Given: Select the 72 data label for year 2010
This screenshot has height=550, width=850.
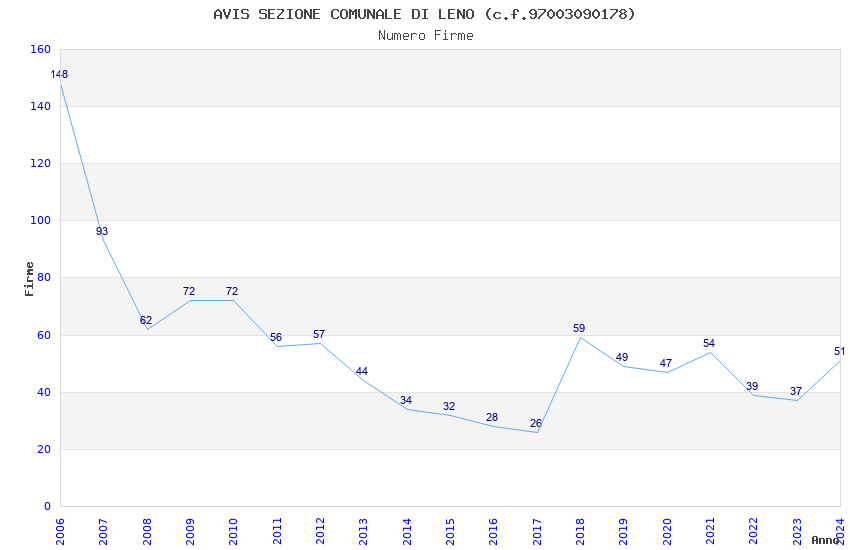Looking at the screenshot, I should click(232, 292).
